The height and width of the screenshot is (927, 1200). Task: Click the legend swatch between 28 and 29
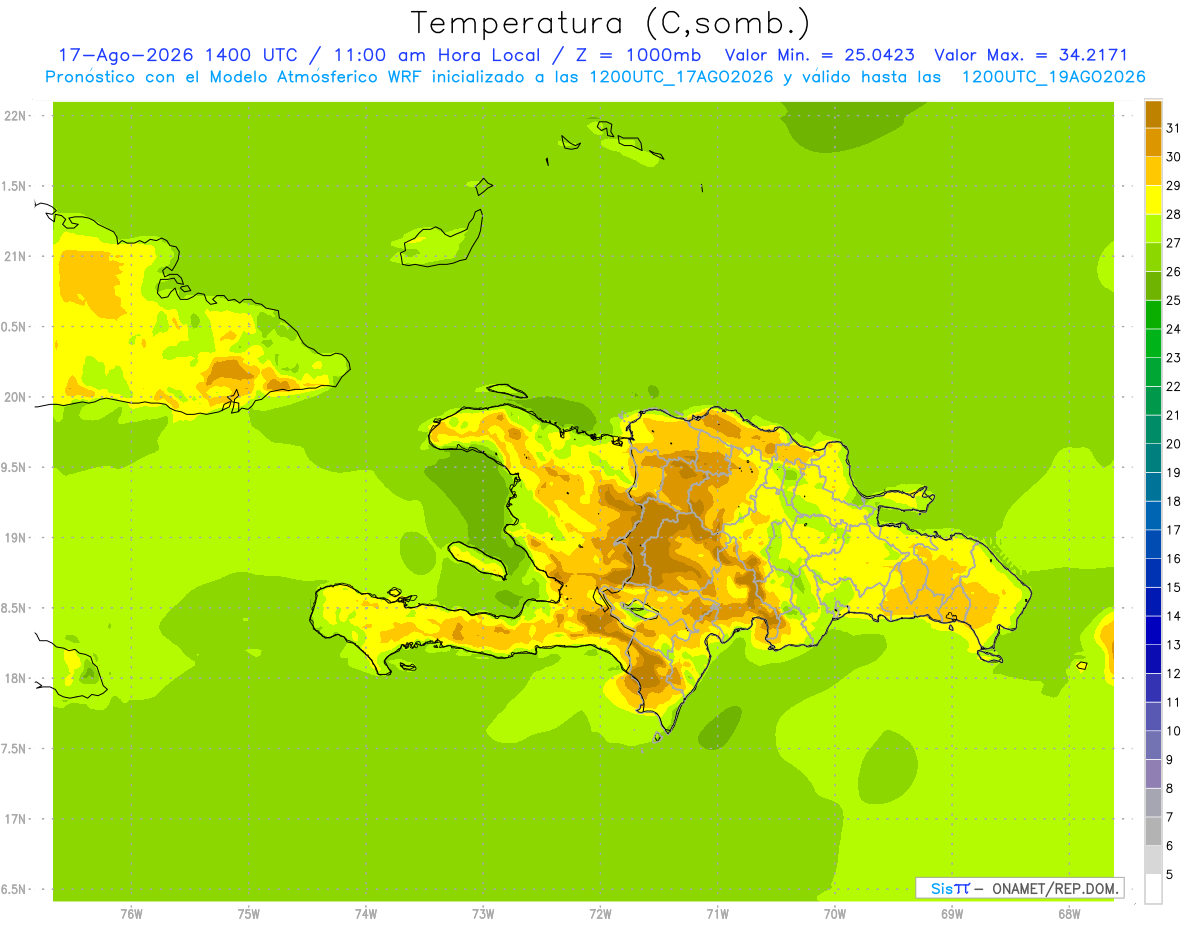tap(1153, 200)
